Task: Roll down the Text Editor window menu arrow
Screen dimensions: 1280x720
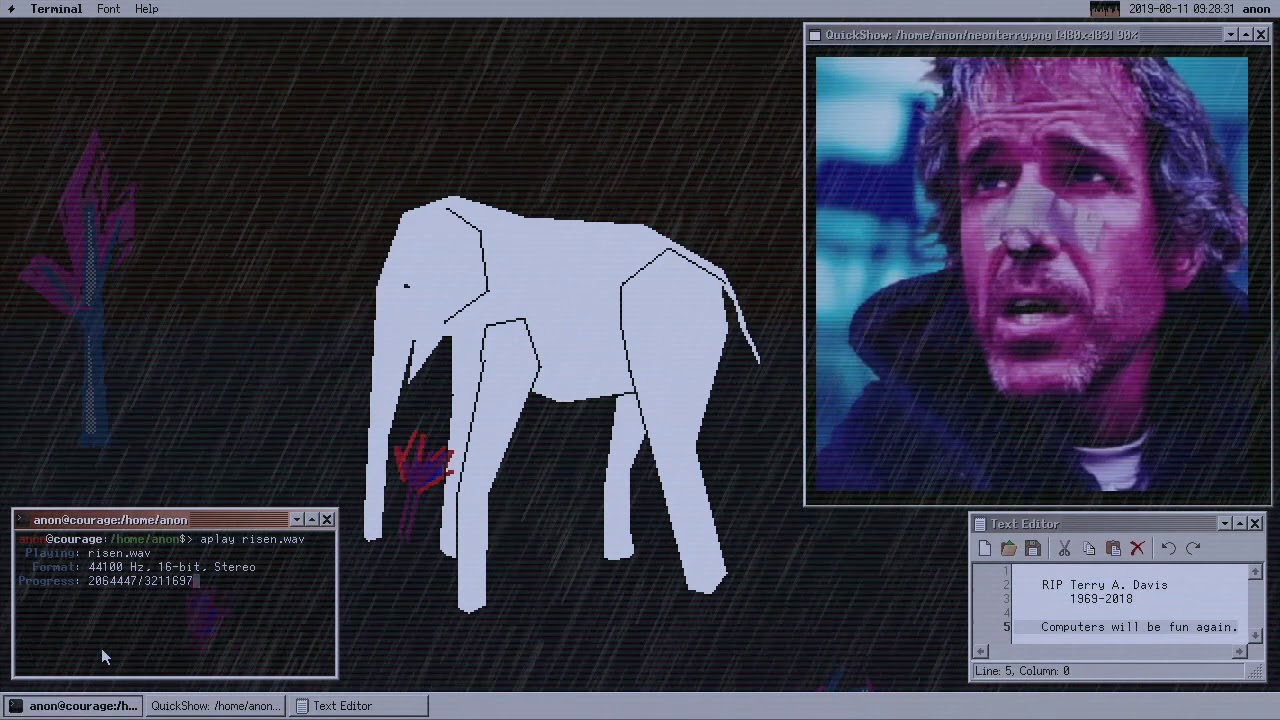Action: 1225,524
